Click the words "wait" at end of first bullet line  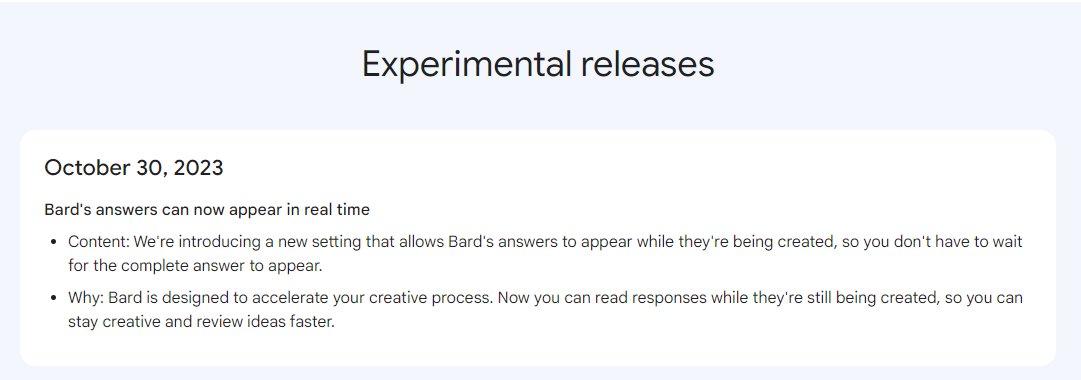(x=1007, y=242)
